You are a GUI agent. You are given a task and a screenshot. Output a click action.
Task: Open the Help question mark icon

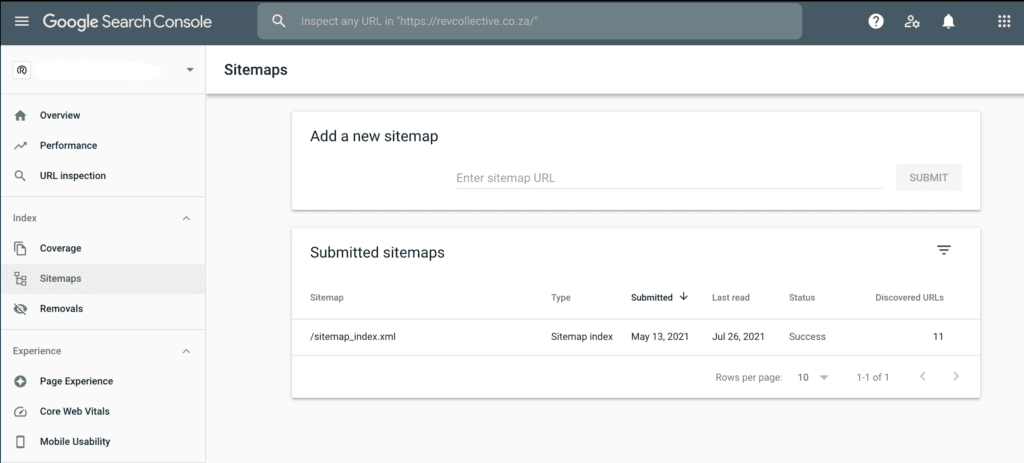[876, 22]
